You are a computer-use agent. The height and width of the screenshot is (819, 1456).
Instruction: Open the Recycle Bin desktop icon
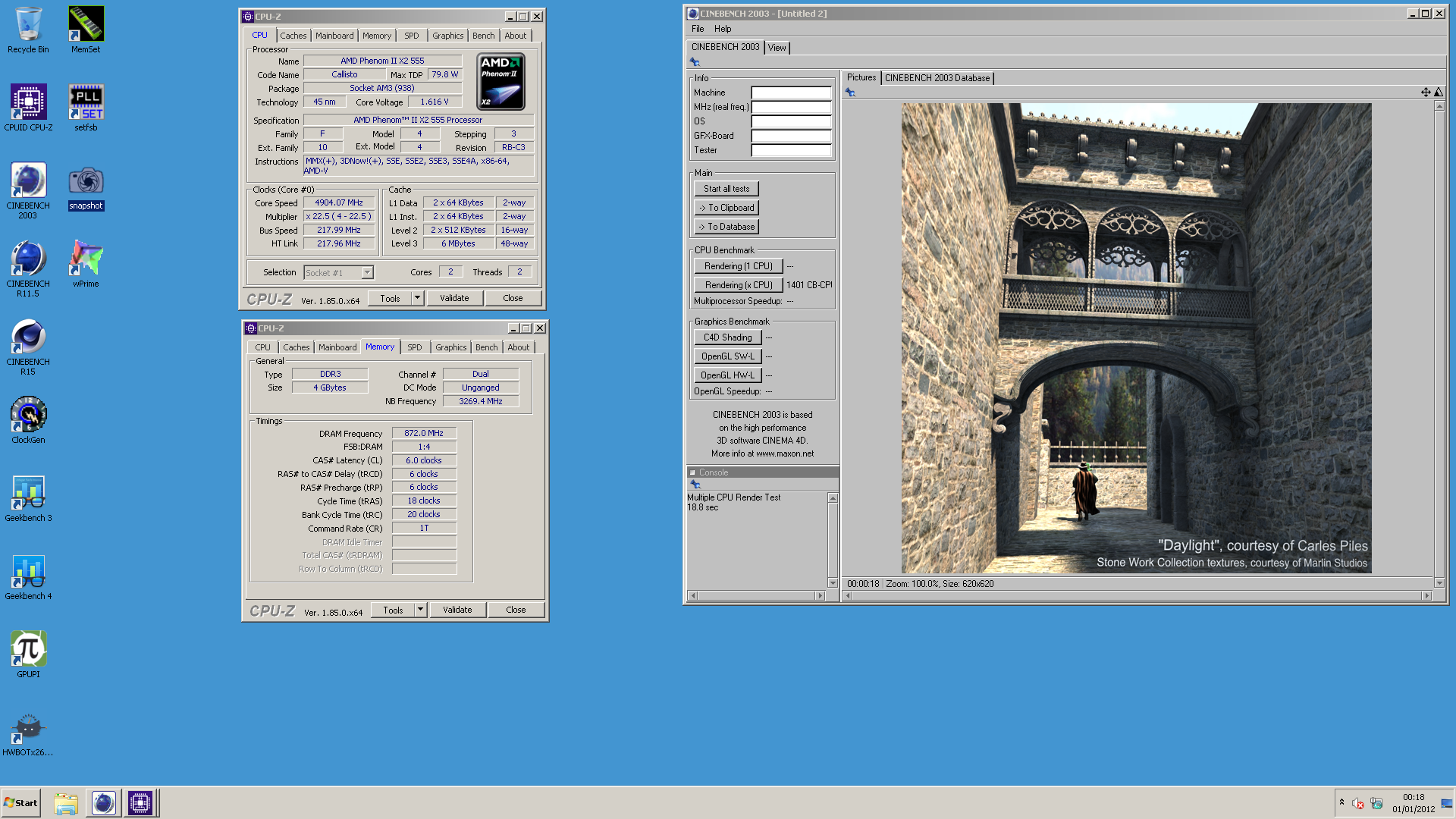pyautogui.click(x=28, y=30)
